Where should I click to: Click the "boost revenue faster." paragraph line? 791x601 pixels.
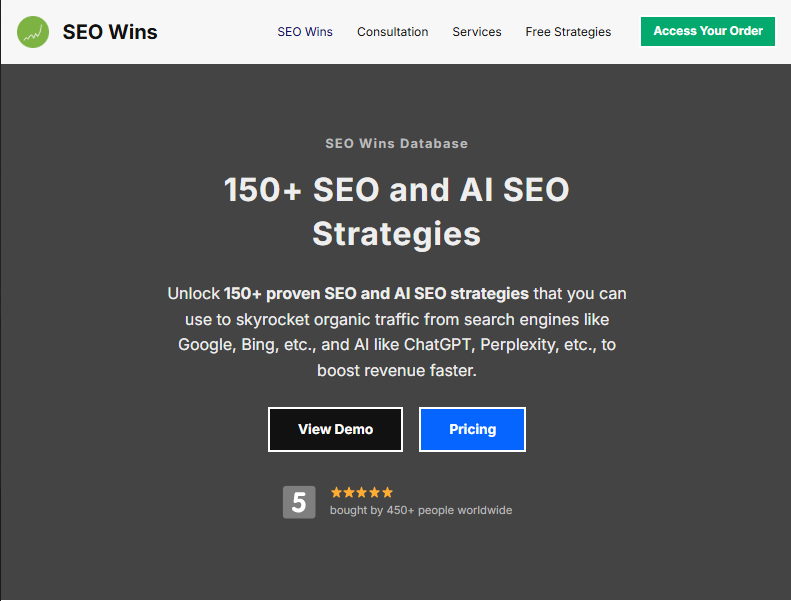[x=396, y=370]
